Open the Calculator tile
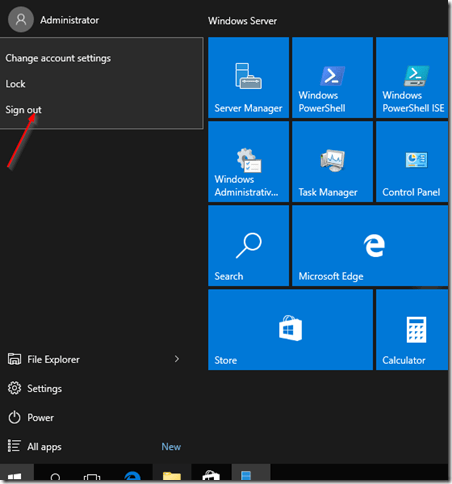Viewport: 452px width, 484px height. click(x=412, y=330)
